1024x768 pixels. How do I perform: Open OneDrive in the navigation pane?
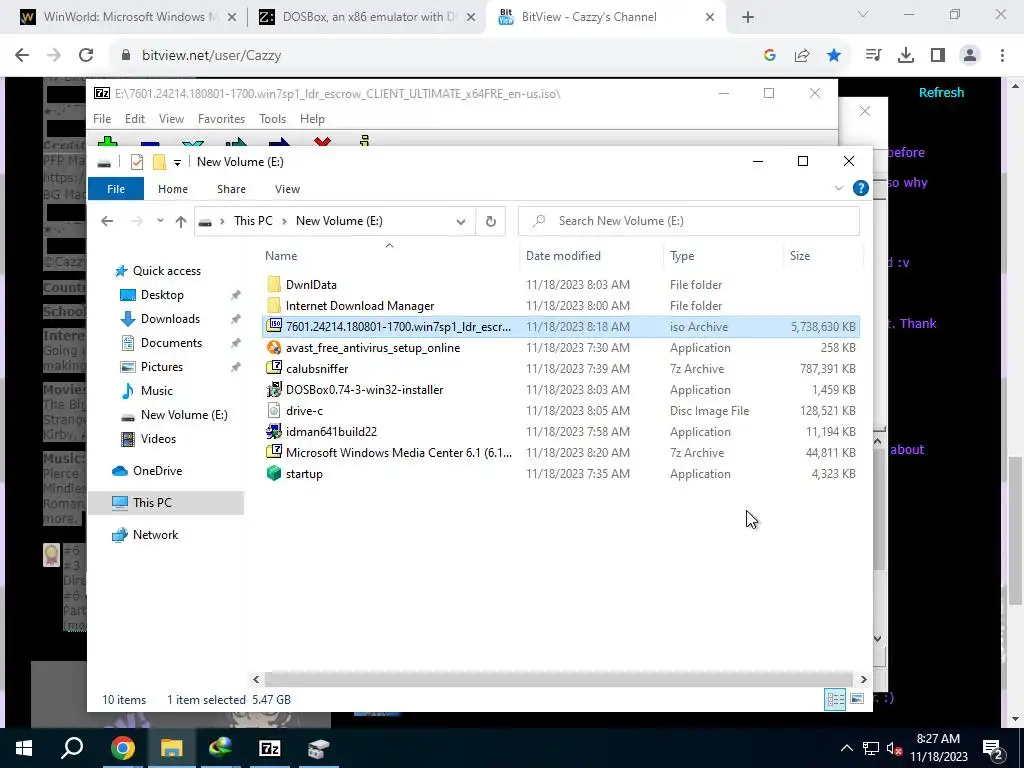(157, 471)
